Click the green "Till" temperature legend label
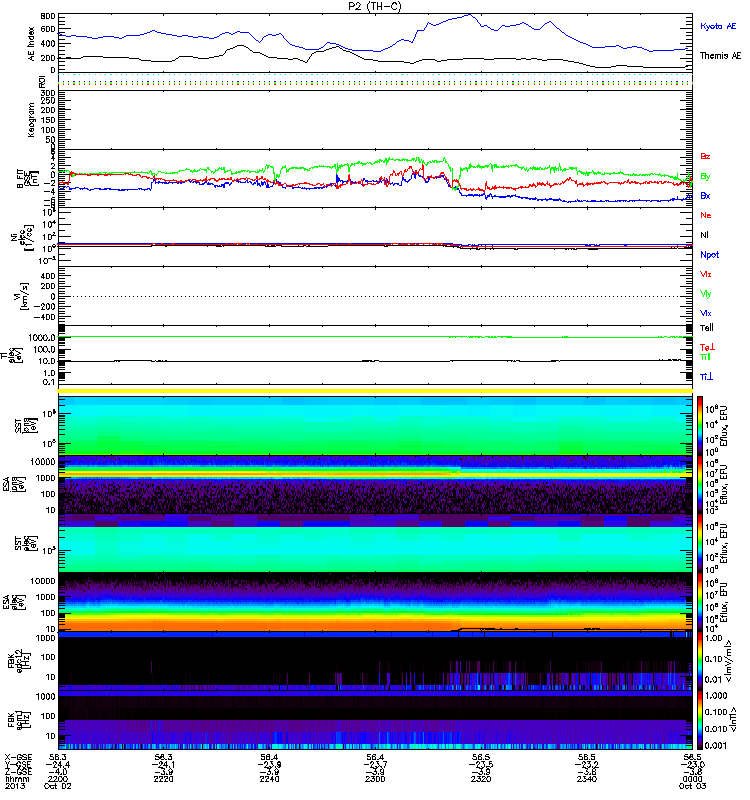Screen dimensions: 750x800 pos(705,357)
